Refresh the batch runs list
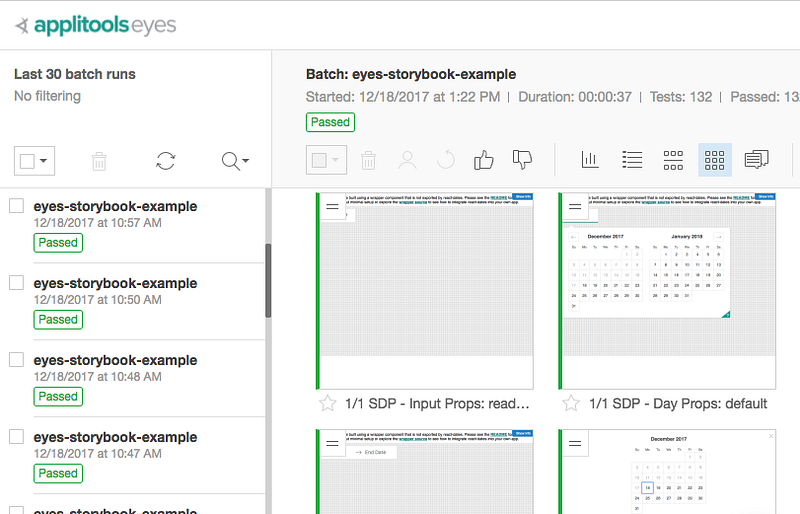The width and height of the screenshot is (800, 514). (x=166, y=161)
